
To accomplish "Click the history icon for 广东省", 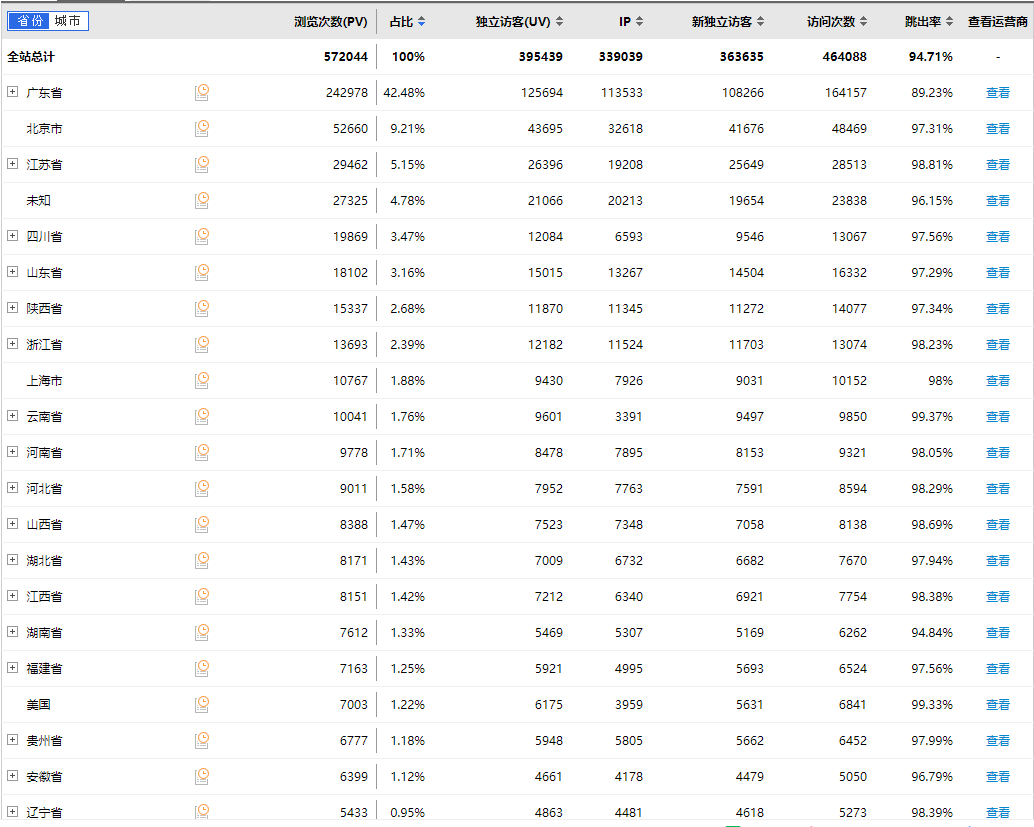I will [202, 92].
